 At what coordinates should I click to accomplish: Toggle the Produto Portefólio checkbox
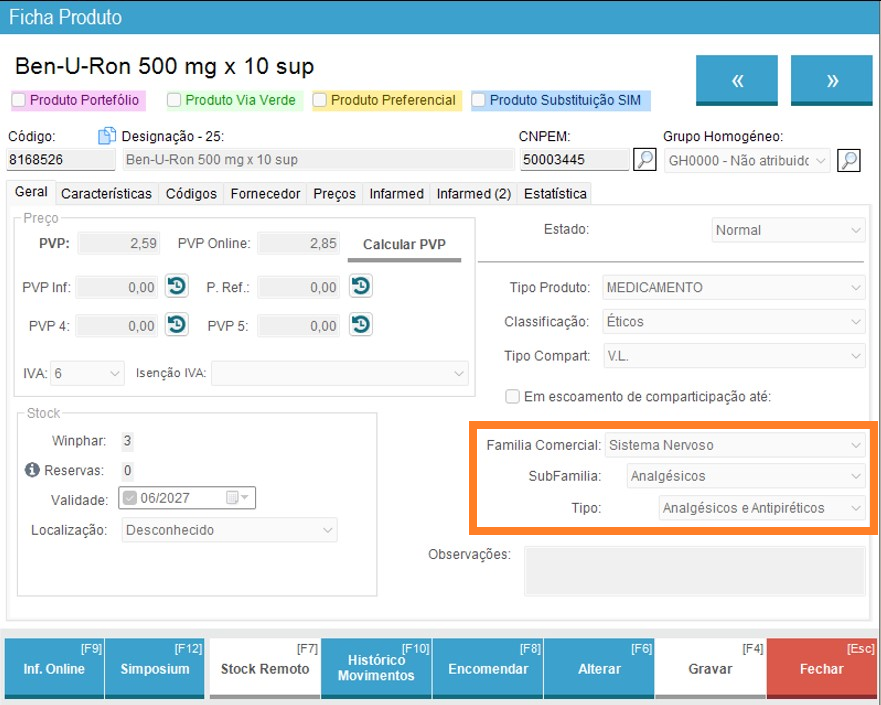click(19, 100)
